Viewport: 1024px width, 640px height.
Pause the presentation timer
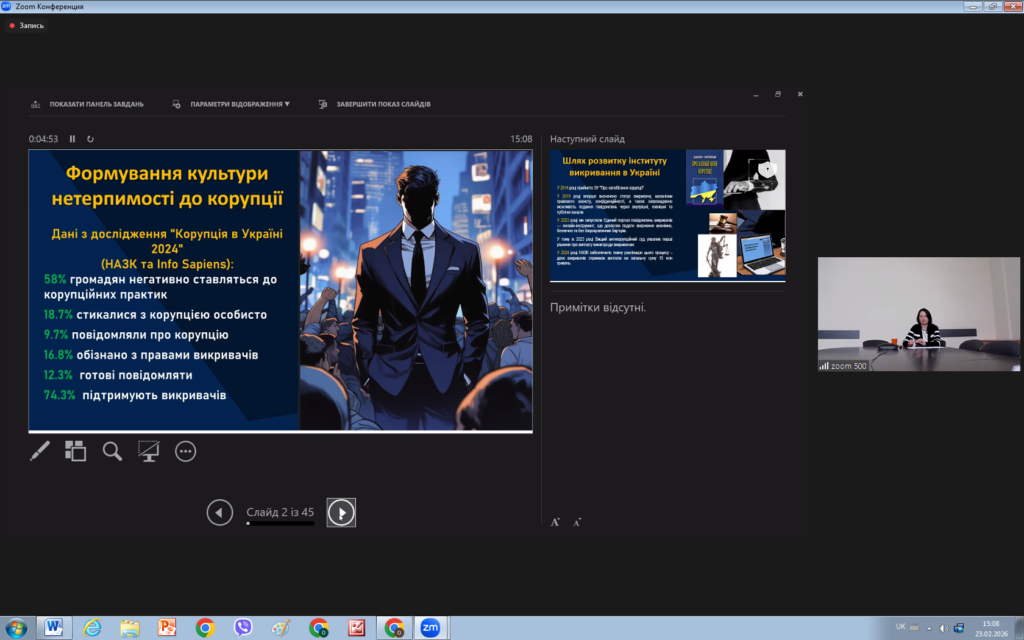tap(72, 139)
